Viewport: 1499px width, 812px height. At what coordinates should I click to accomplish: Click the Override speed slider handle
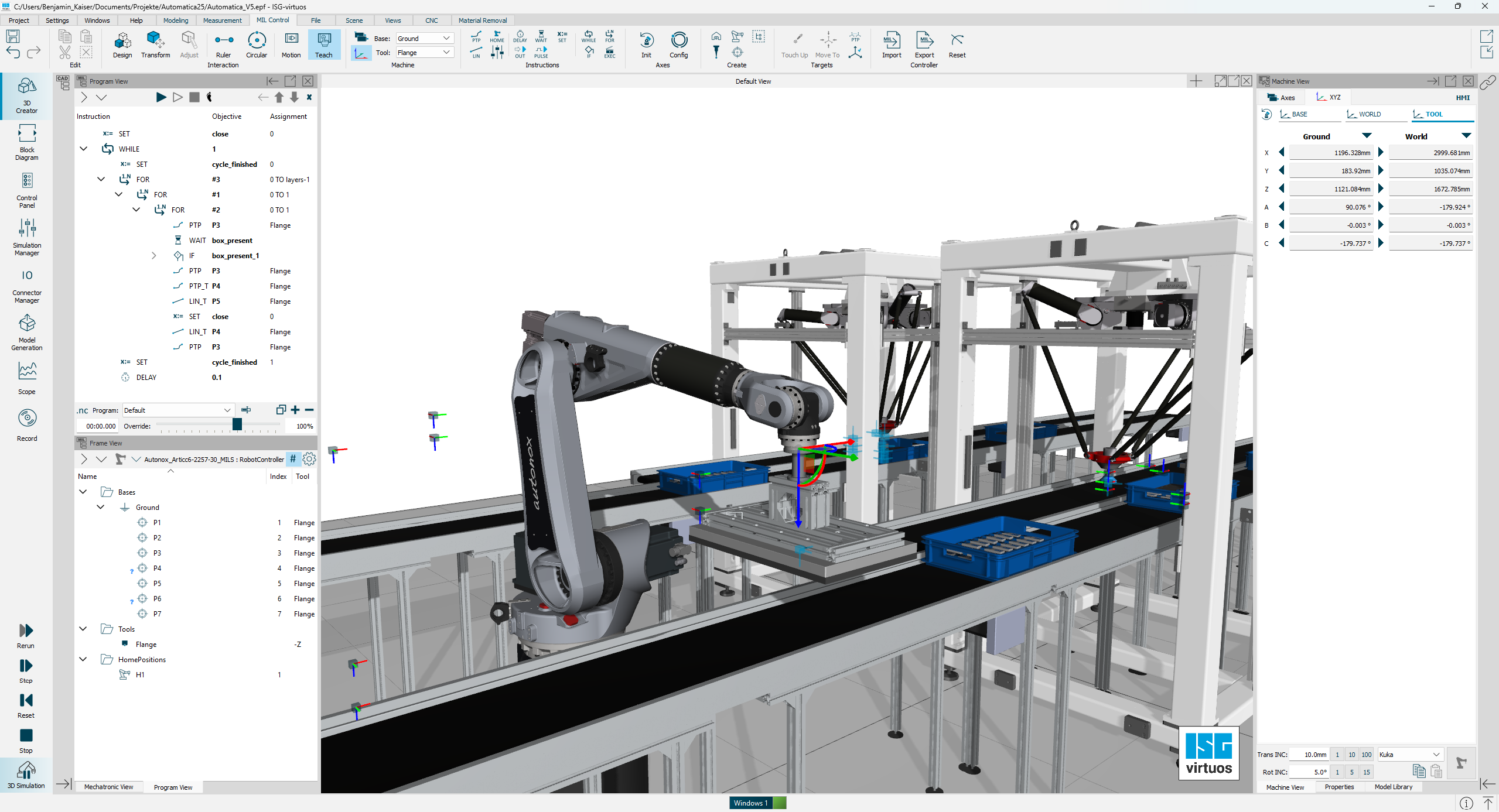coord(237,424)
